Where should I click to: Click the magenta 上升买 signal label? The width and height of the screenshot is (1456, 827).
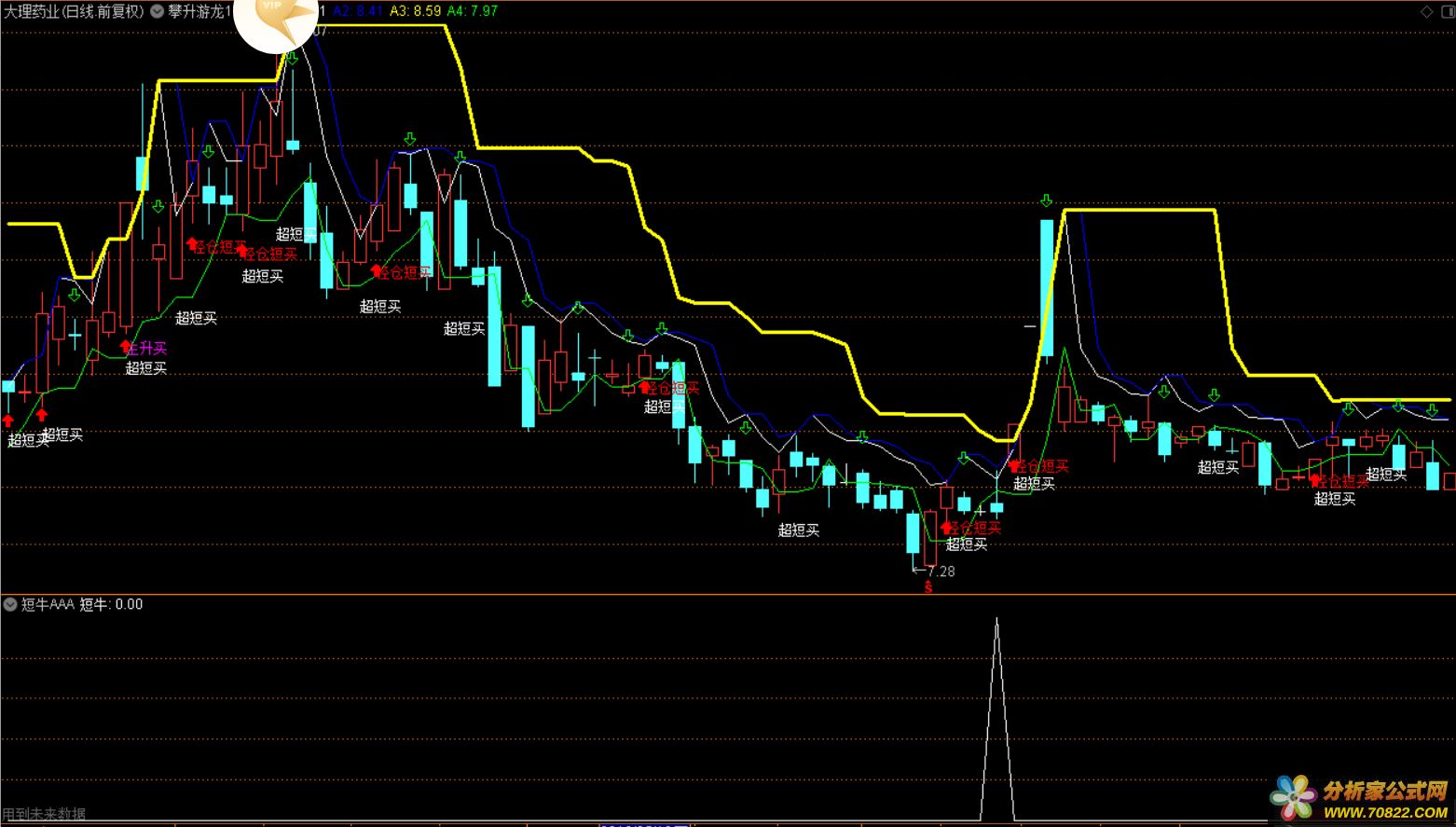[x=146, y=348]
